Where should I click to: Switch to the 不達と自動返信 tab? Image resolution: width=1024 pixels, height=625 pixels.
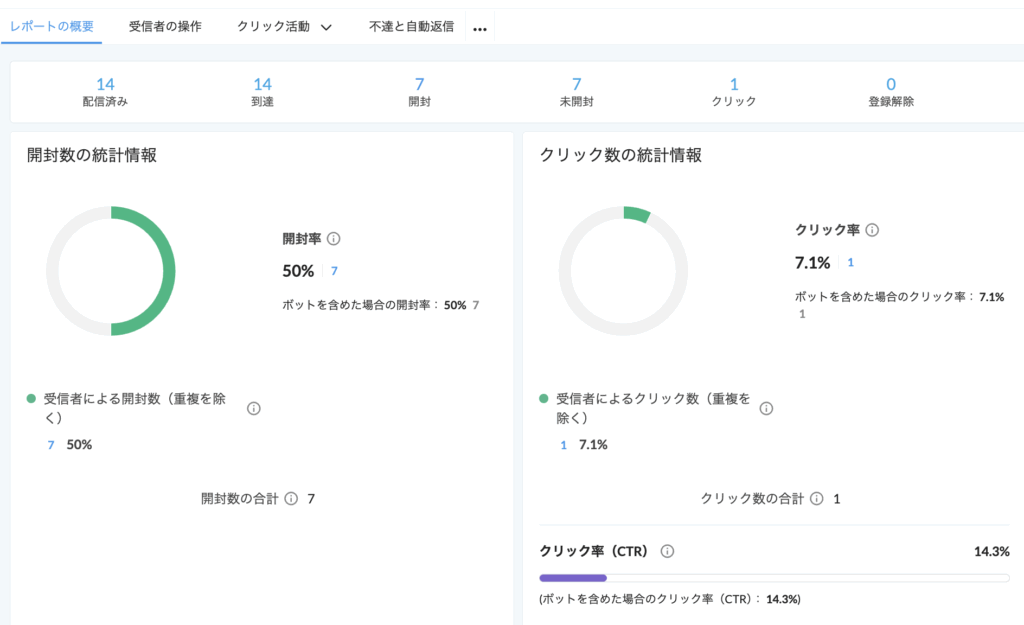point(411,26)
